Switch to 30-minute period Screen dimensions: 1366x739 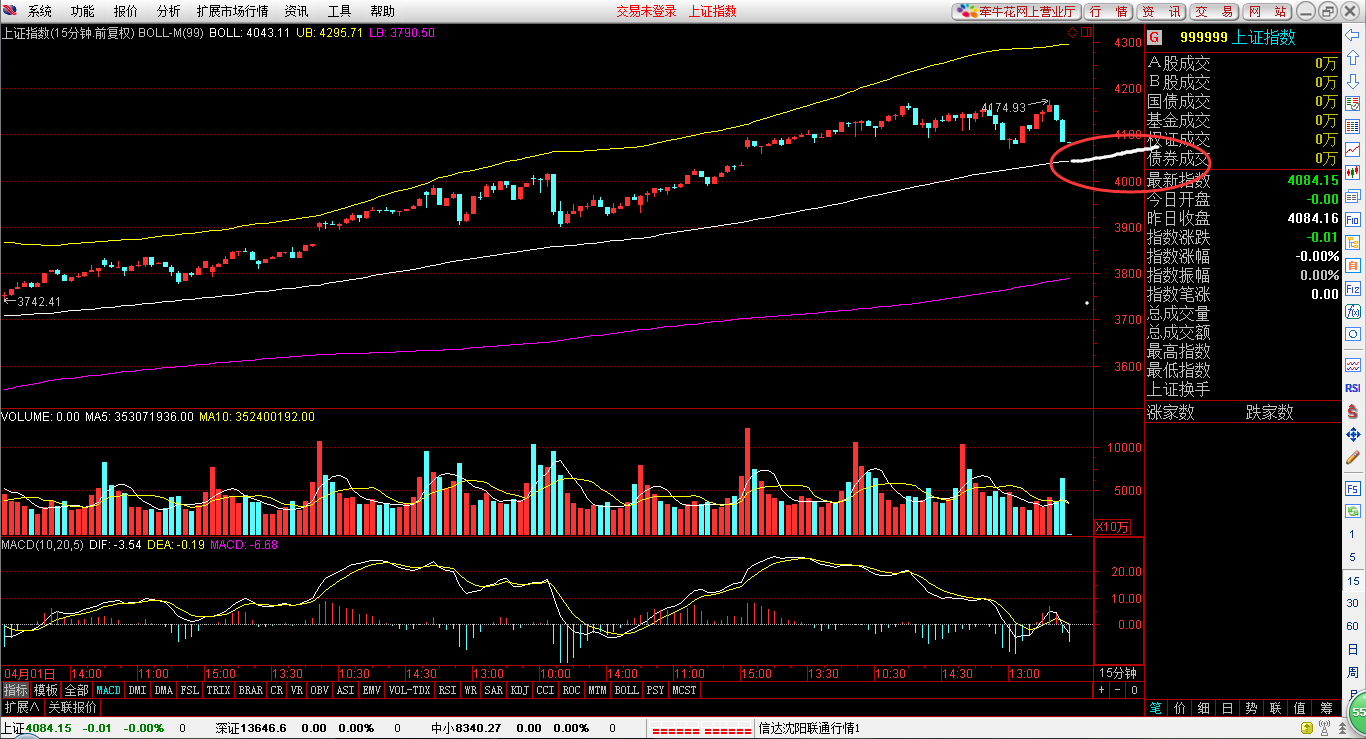click(1353, 604)
